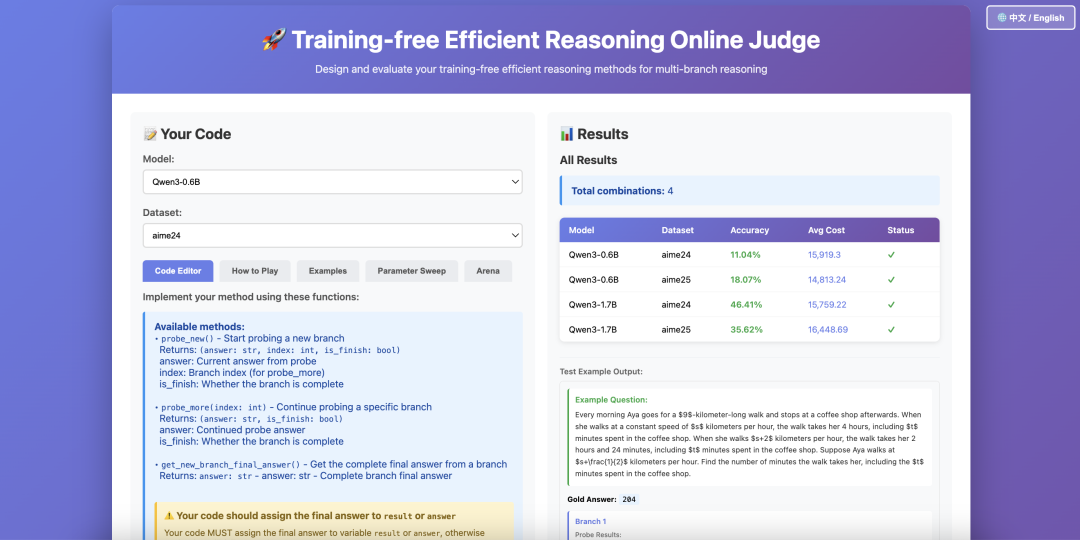Switch to the How to Play tab
The height and width of the screenshot is (540, 1080).
pos(255,271)
